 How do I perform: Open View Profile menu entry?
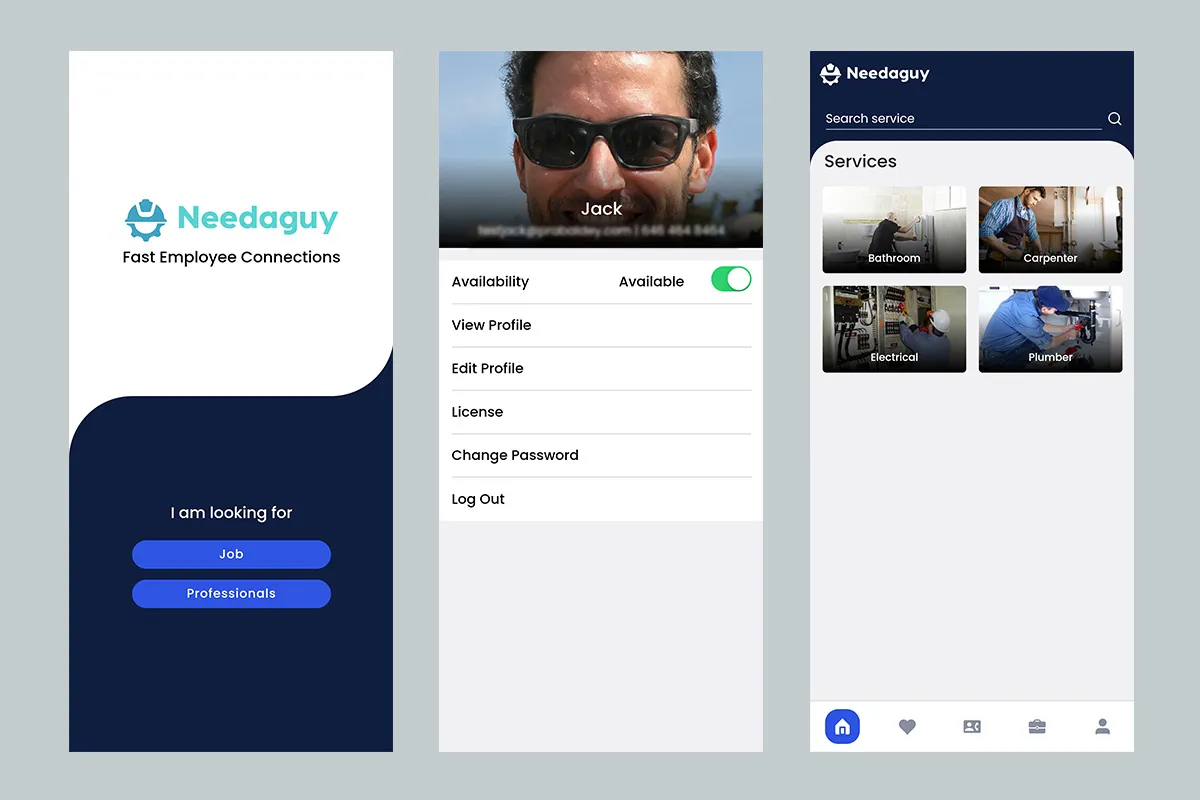[x=601, y=325]
